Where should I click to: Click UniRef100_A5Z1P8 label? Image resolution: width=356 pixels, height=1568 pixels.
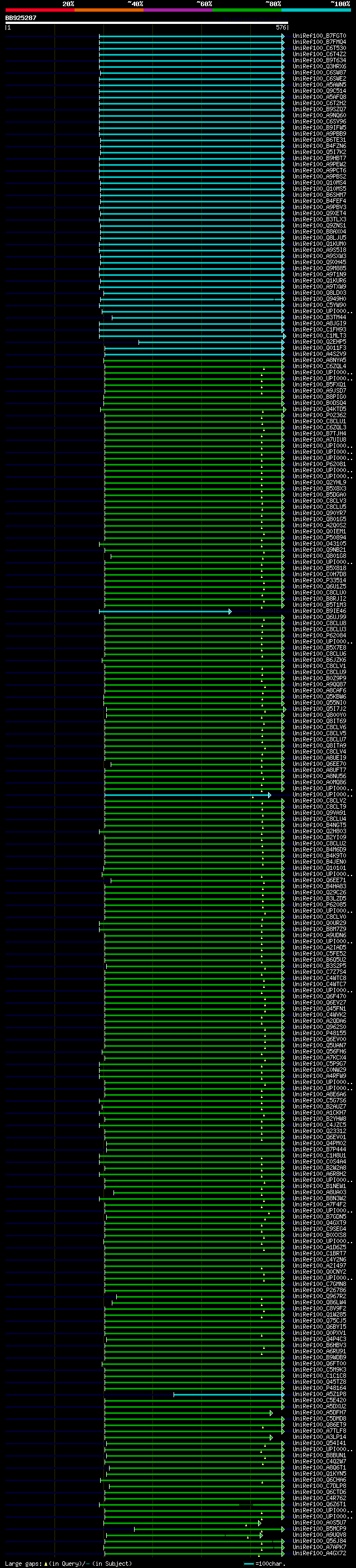pyautogui.click(x=319, y=1394)
